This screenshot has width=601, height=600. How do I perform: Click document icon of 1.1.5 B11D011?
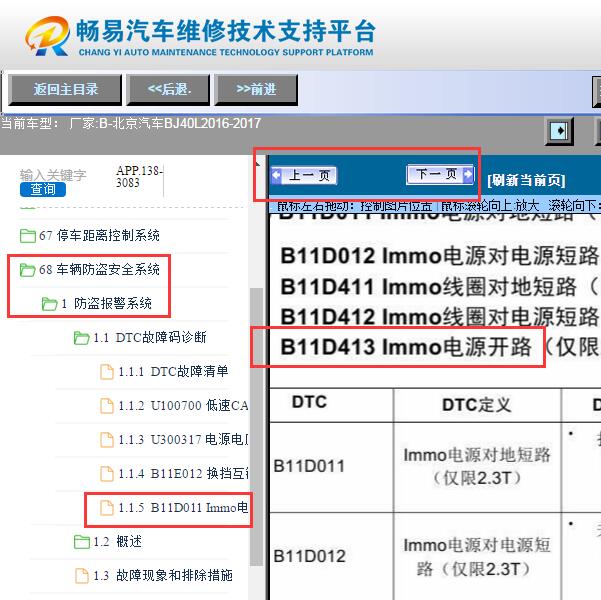pyautogui.click(x=107, y=508)
